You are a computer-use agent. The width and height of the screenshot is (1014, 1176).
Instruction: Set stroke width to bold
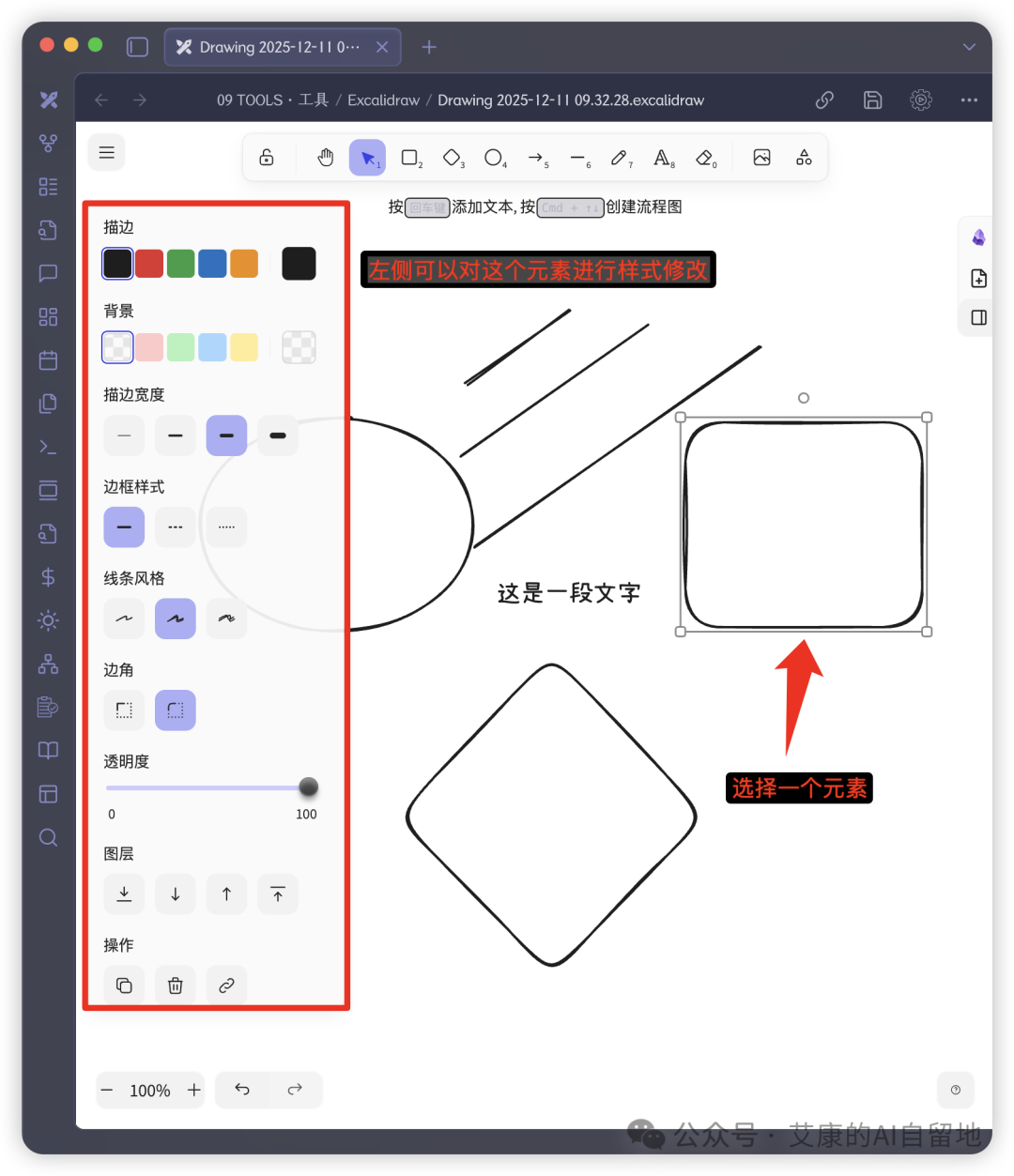point(226,435)
